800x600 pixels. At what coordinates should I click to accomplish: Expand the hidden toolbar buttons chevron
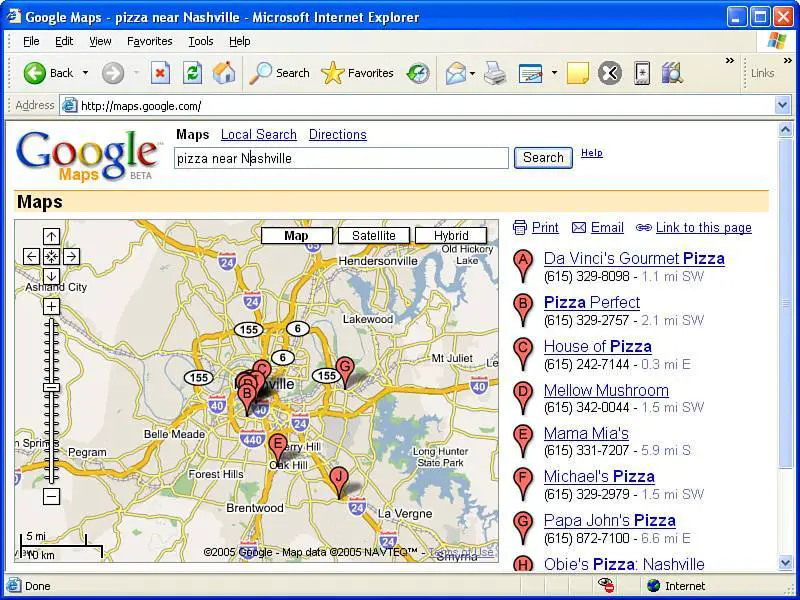point(730,61)
